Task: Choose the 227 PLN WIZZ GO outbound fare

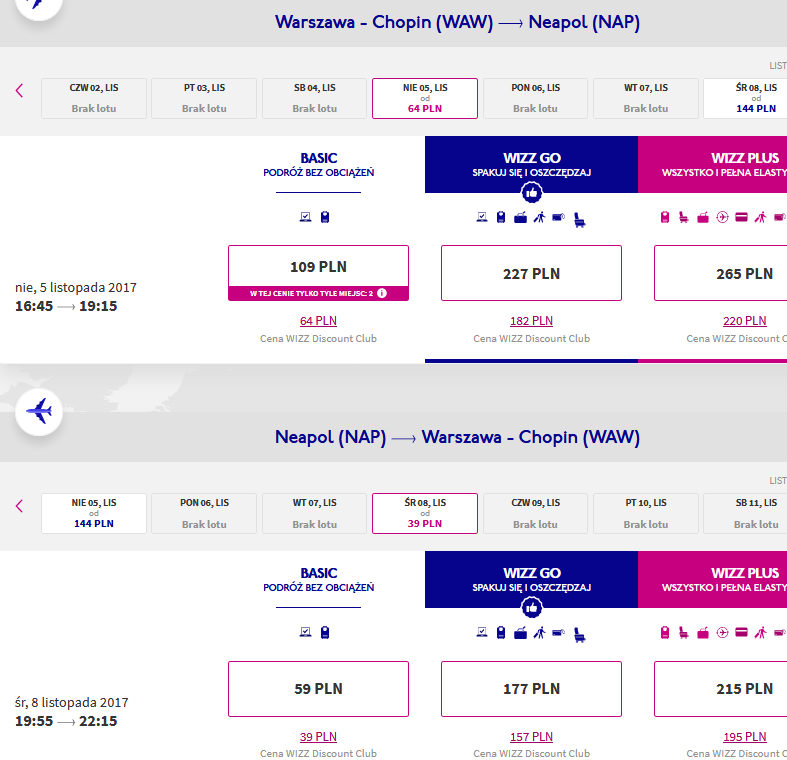Action: click(x=532, y=273)
